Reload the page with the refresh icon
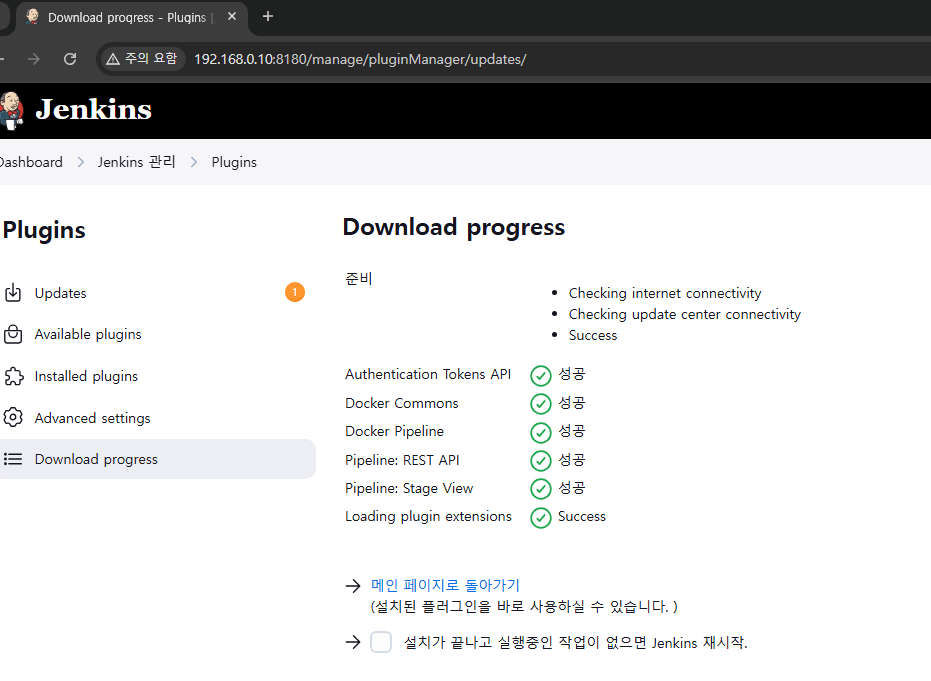Image resolution: width=931 pixels, height=681 pixels. click(x=70, y=59)
